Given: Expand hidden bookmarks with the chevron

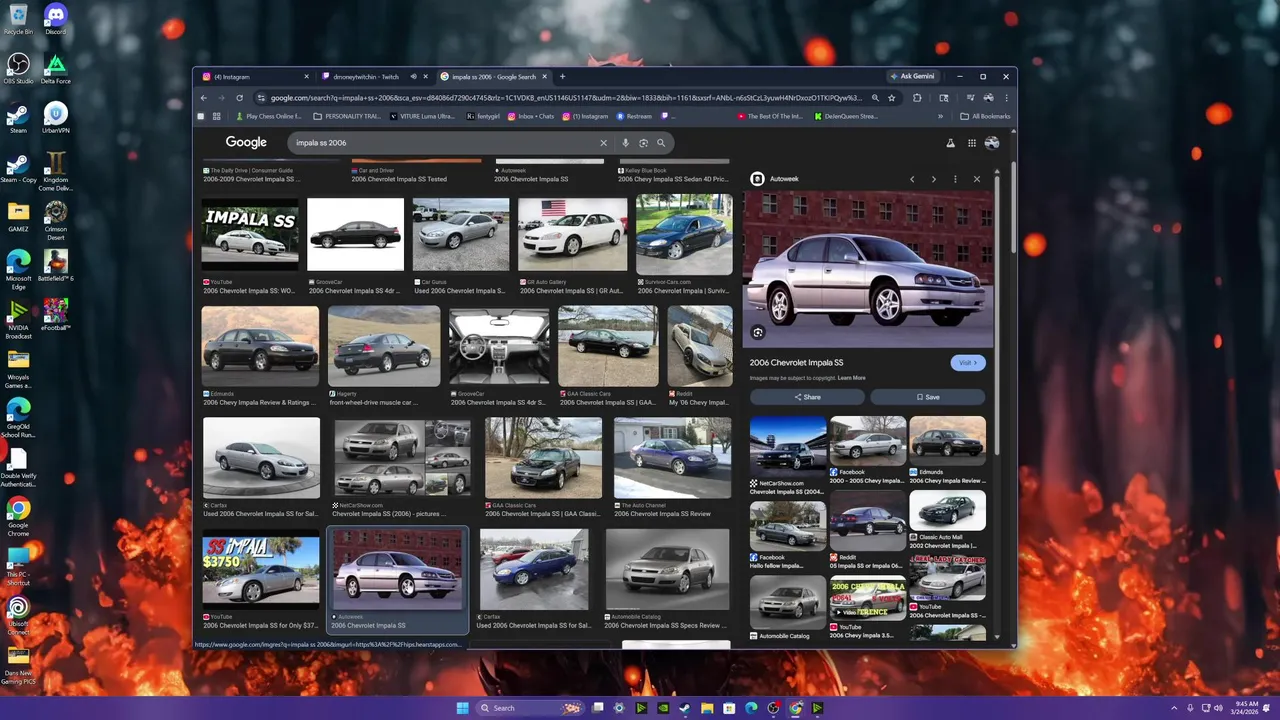Looking at the screenshot, I should pyautogui.click(x=940, y=116).
